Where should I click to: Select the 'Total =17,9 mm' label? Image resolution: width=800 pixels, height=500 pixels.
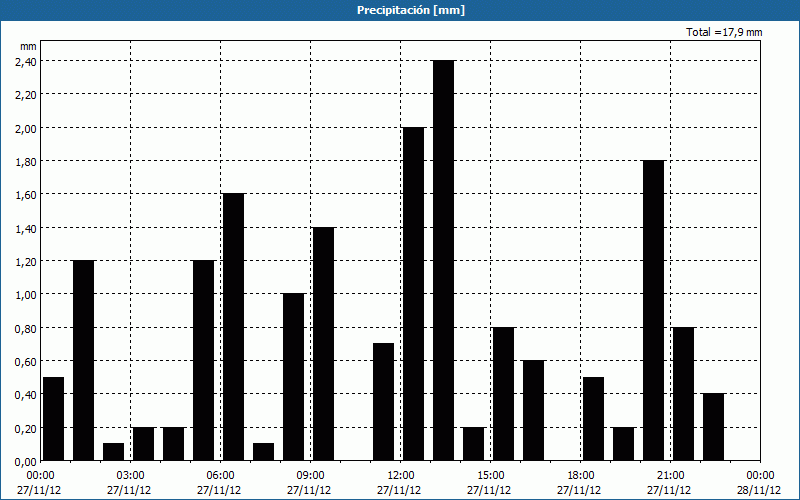click(x=724, y=32)
